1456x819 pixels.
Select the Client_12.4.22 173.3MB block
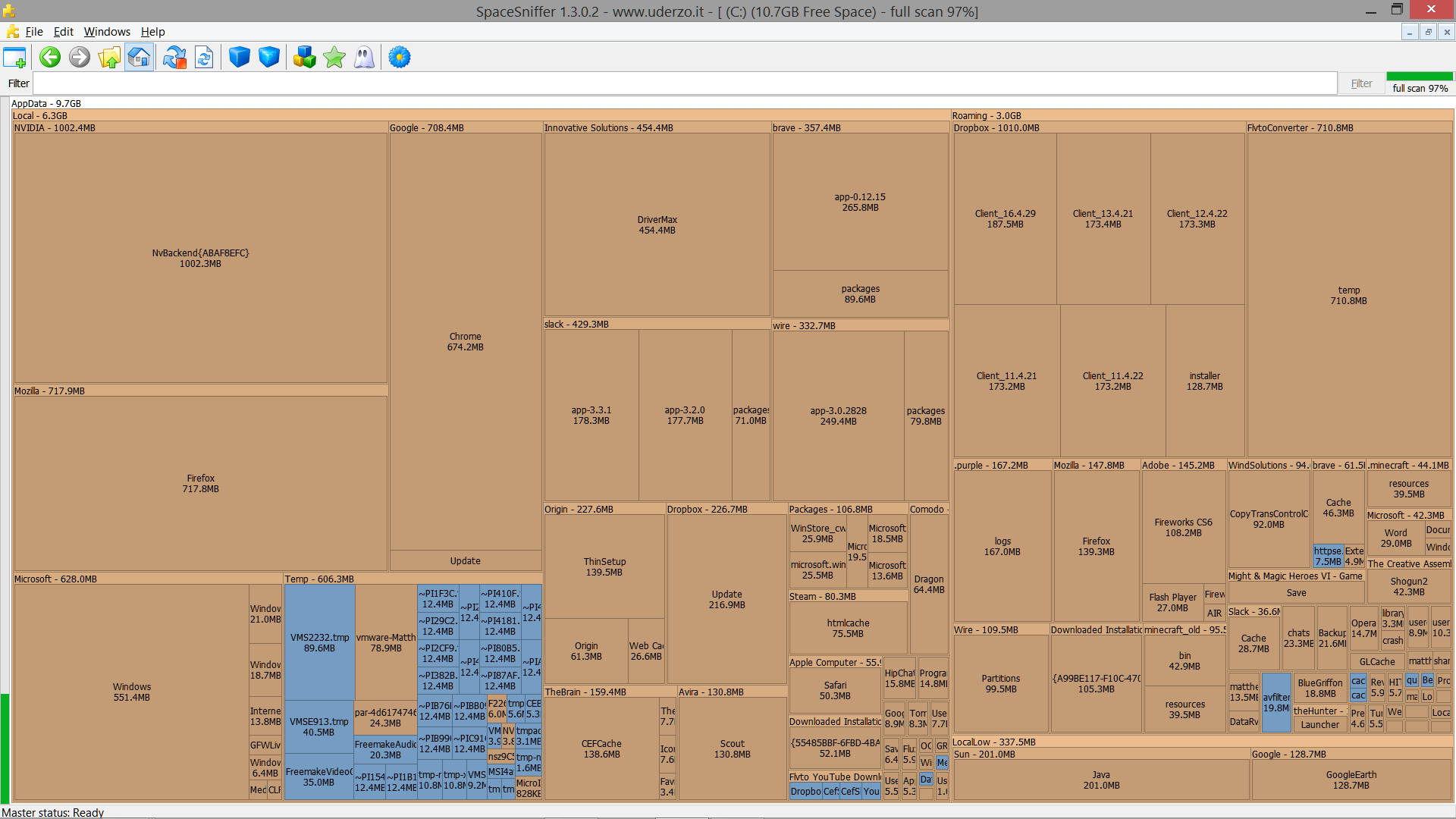tap(1197, 218)
